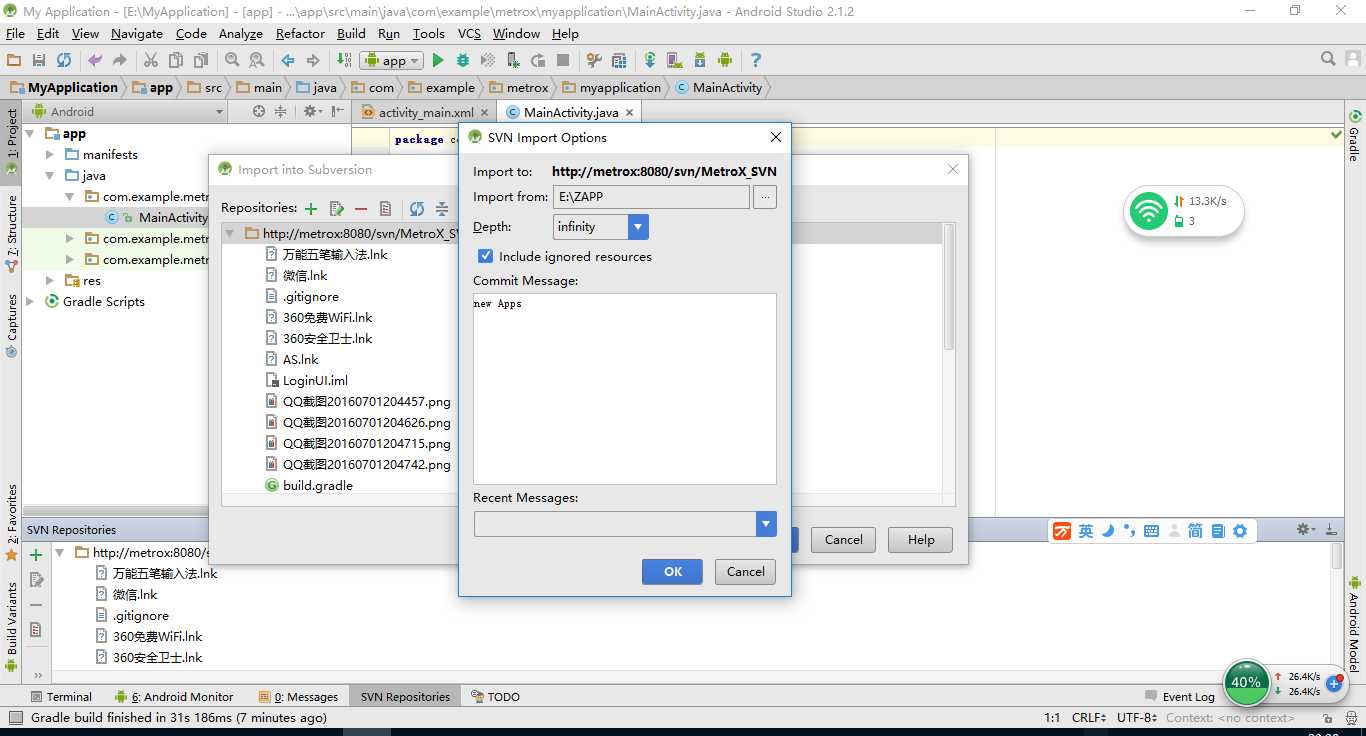The image size is (1366, 736).
Task: Click the Import from path field
Action: 651,197
